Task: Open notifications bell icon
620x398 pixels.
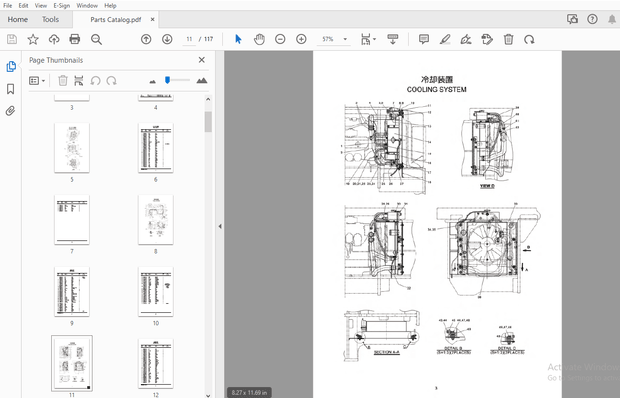Action: click(612, 19)
